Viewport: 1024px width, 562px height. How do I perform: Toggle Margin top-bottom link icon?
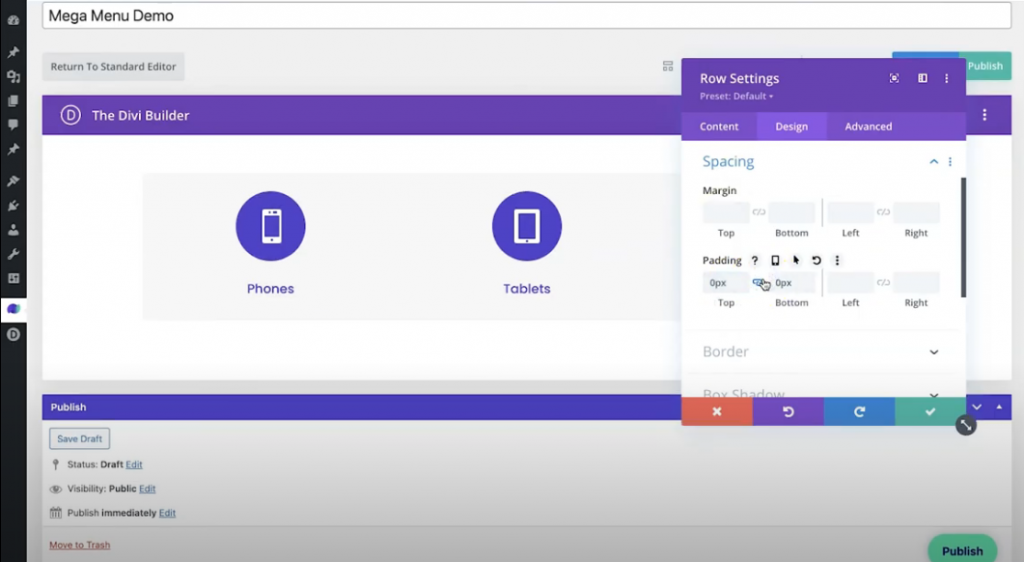759,211
